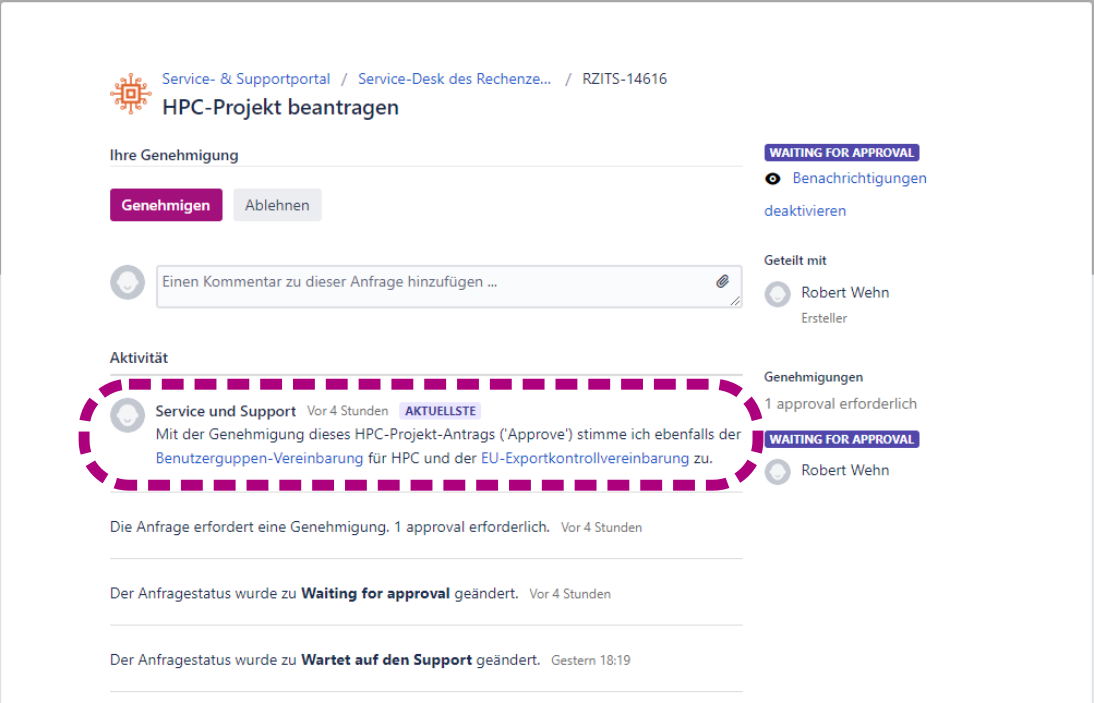Click the avatar next to the comment field
This screenshot has width=1094, height=703.
(127, 282)
